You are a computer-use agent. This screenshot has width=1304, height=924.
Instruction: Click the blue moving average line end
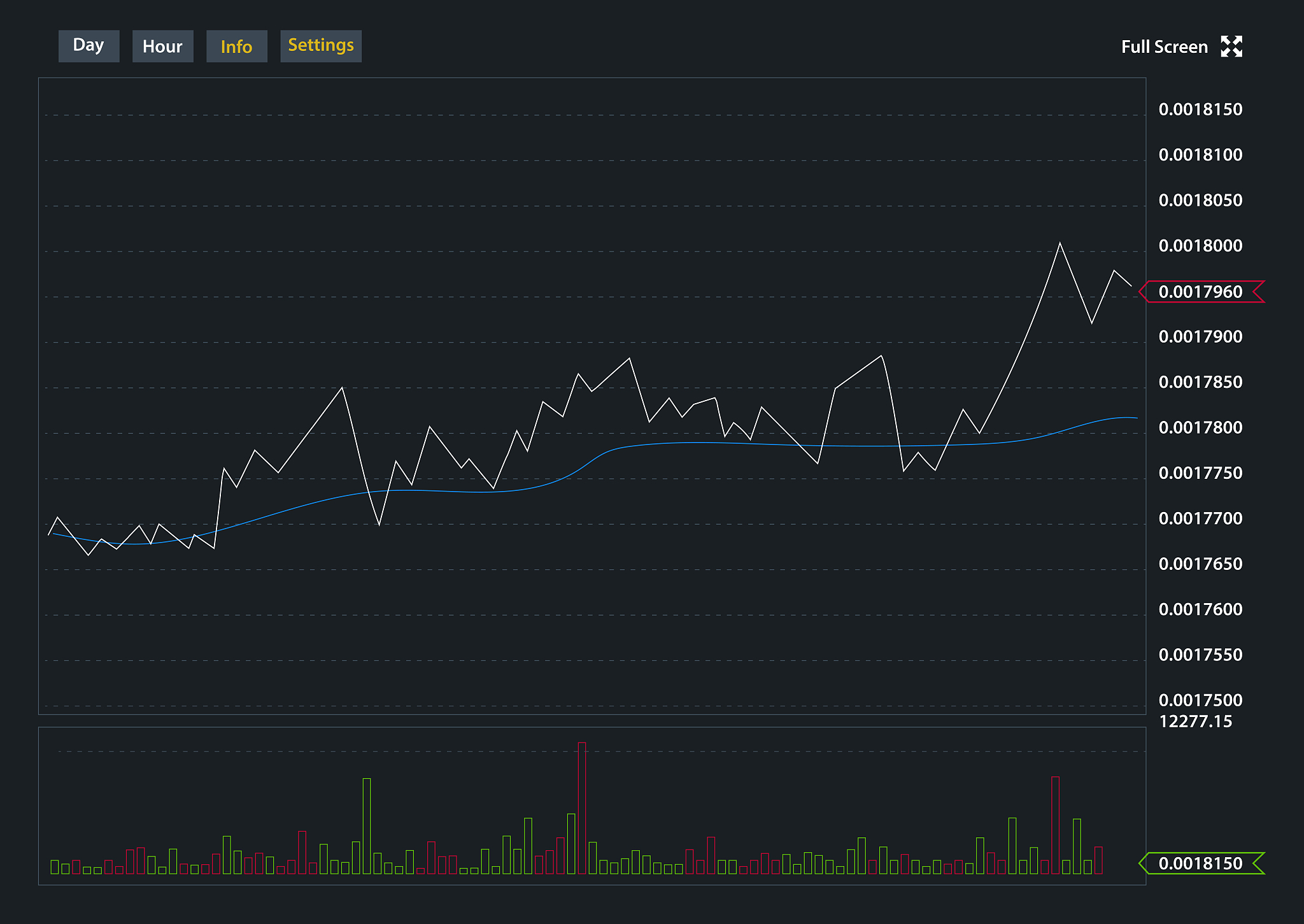1137,418
